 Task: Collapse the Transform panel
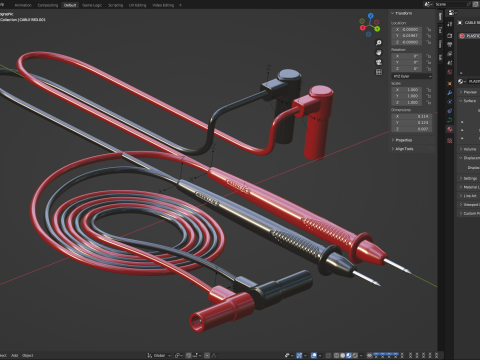point(402,13)
